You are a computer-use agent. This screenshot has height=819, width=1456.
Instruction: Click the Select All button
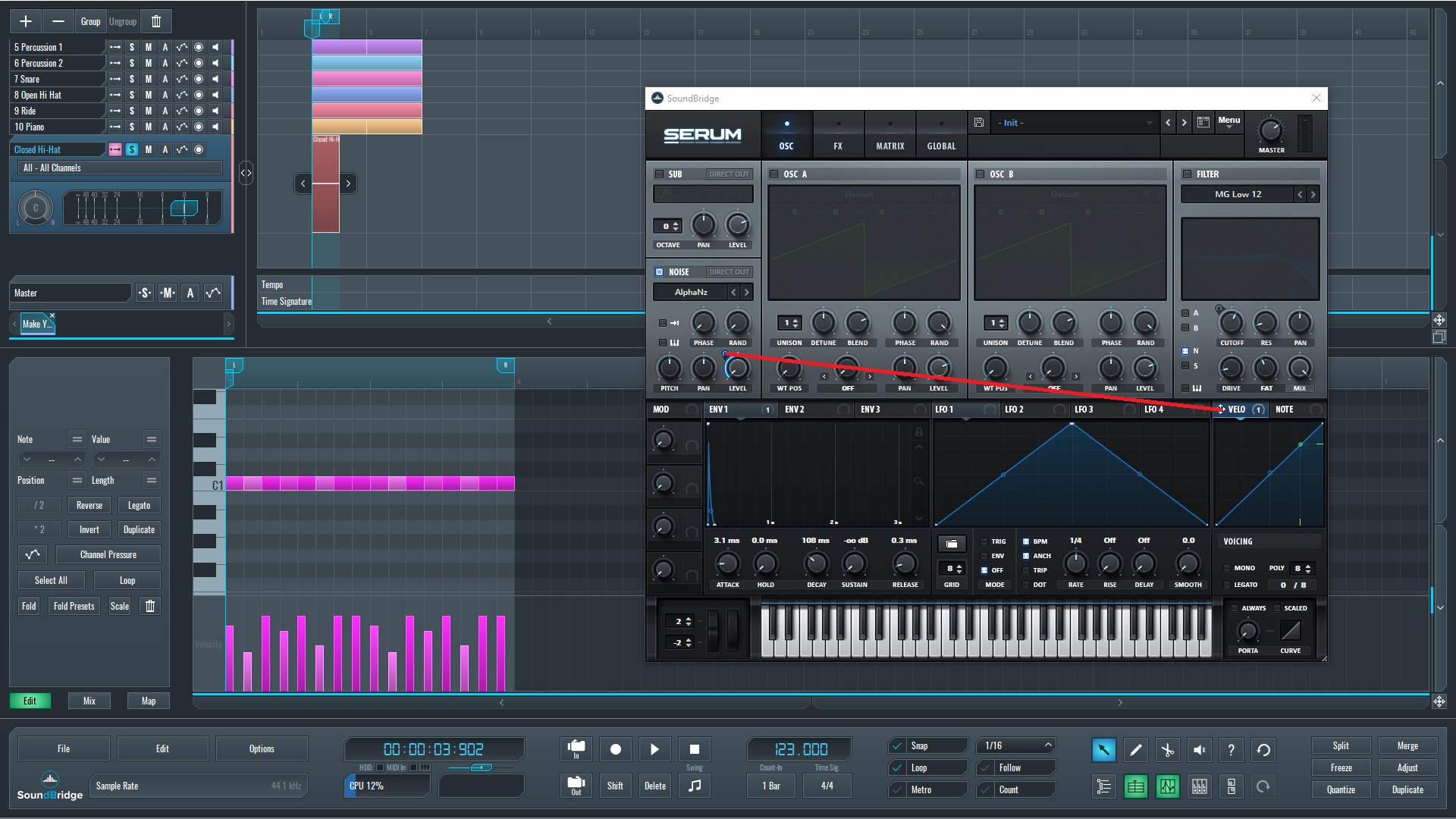(x=51, y=580)
